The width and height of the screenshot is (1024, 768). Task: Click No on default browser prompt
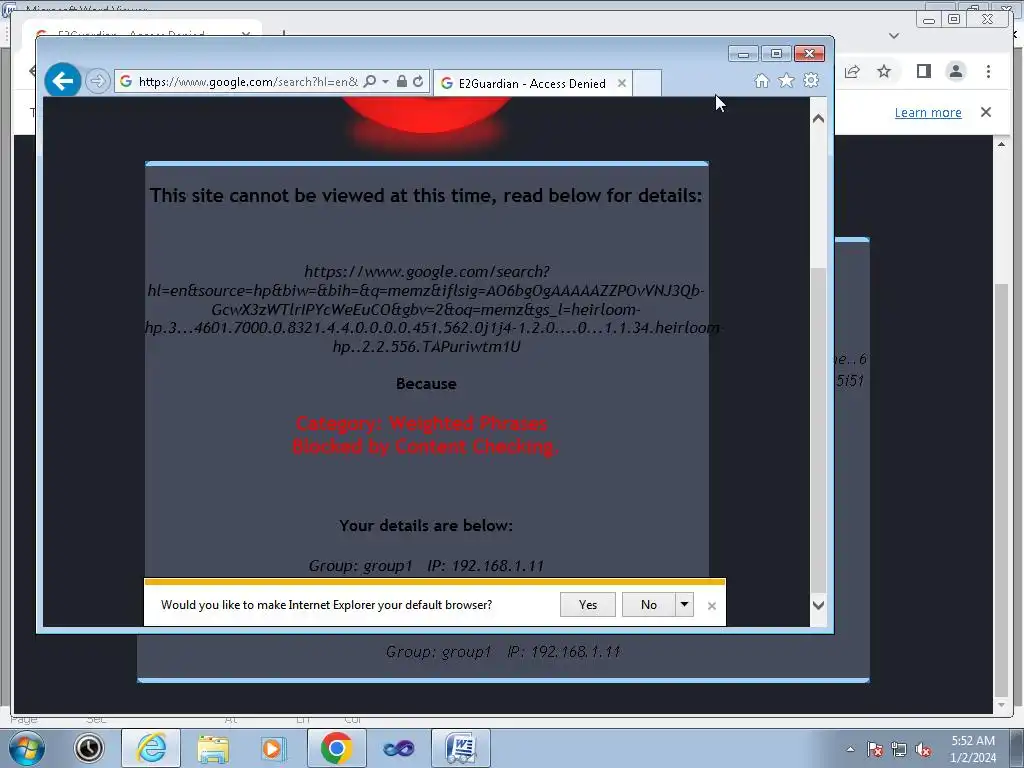648,605
